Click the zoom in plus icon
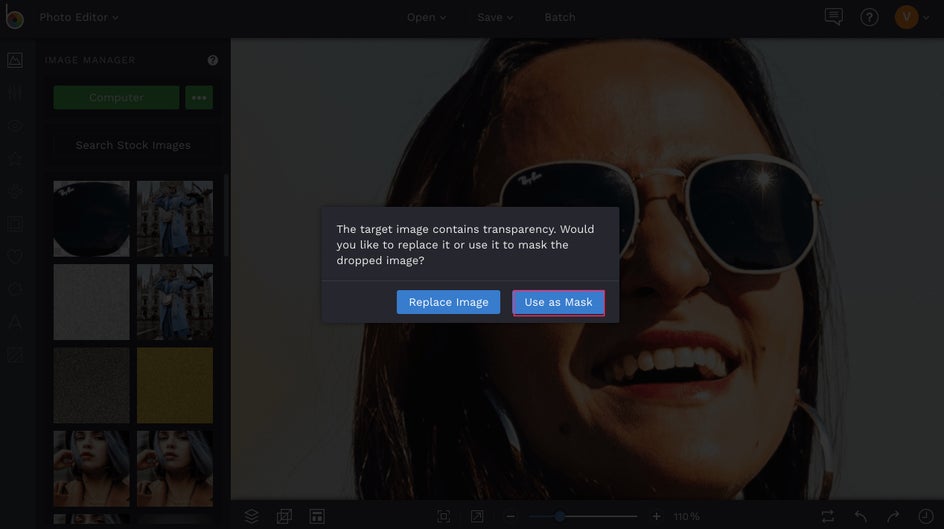The width and height of the screenshot is (944, 529). (656, 516)
